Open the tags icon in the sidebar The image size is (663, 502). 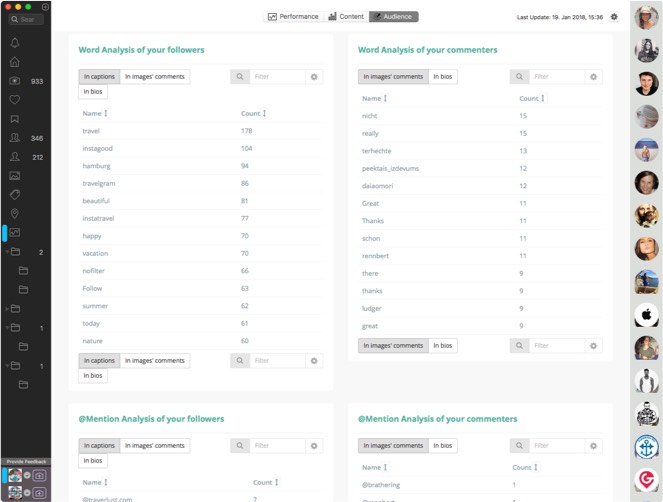point(15,194)
